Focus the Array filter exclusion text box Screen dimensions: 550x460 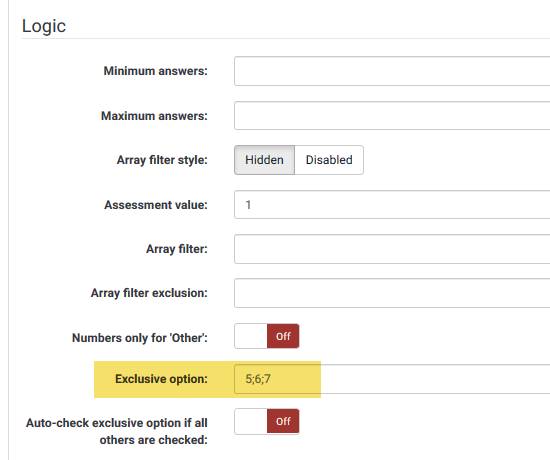[392, 293]
